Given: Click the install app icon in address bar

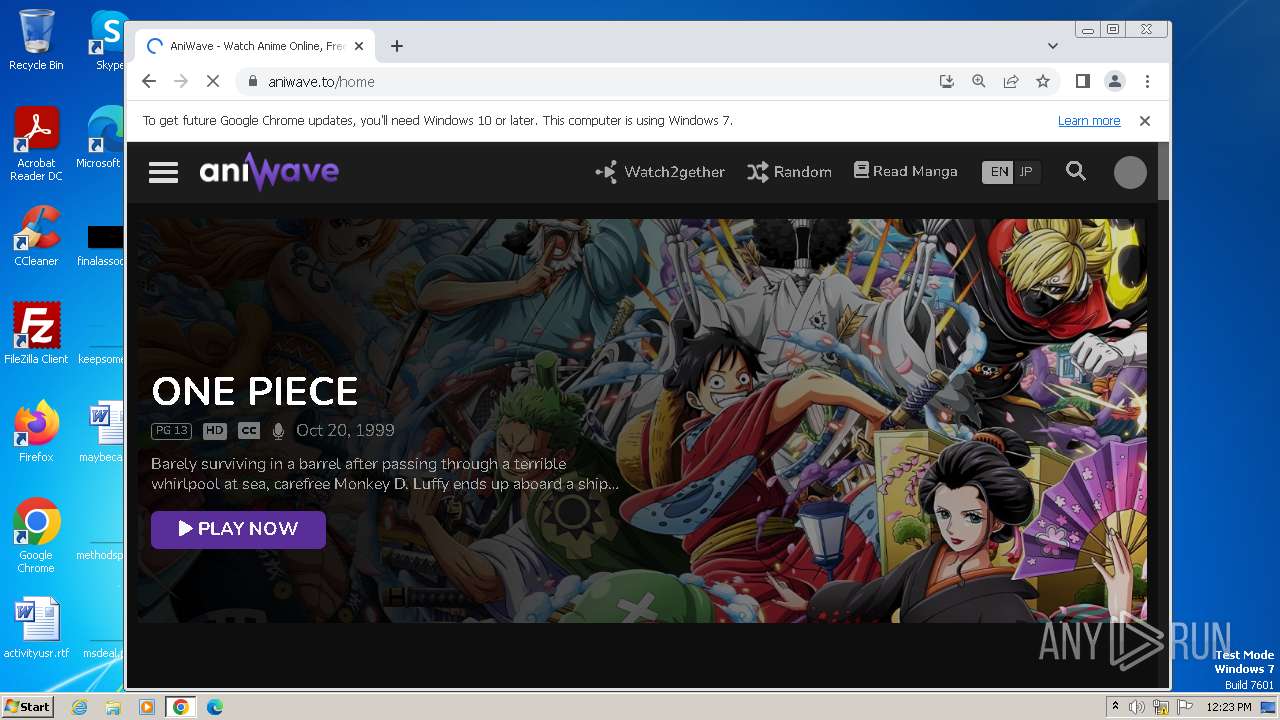Looking at the screenshot, I should (x=946, y=82).
